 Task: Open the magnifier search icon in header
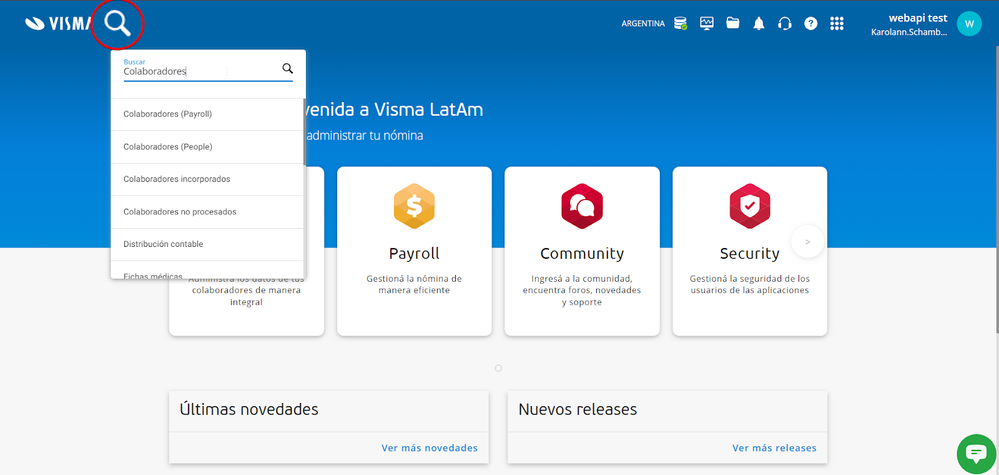(118, 24)
